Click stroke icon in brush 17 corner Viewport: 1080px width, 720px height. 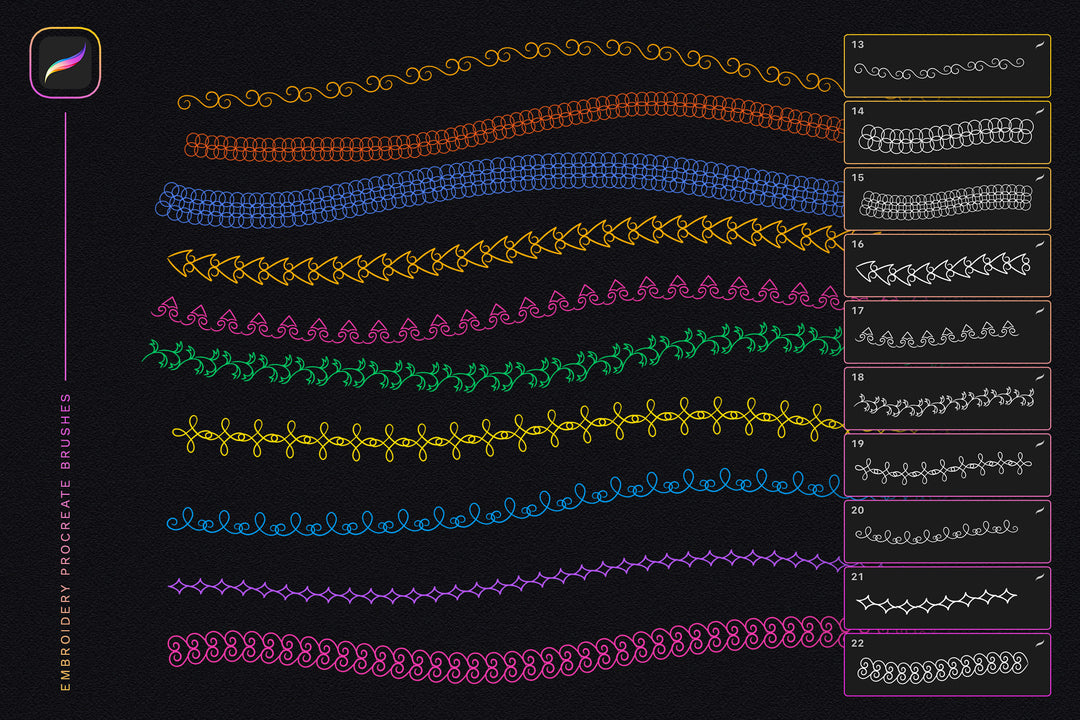pyautogui.click(x=1039, y=311)
